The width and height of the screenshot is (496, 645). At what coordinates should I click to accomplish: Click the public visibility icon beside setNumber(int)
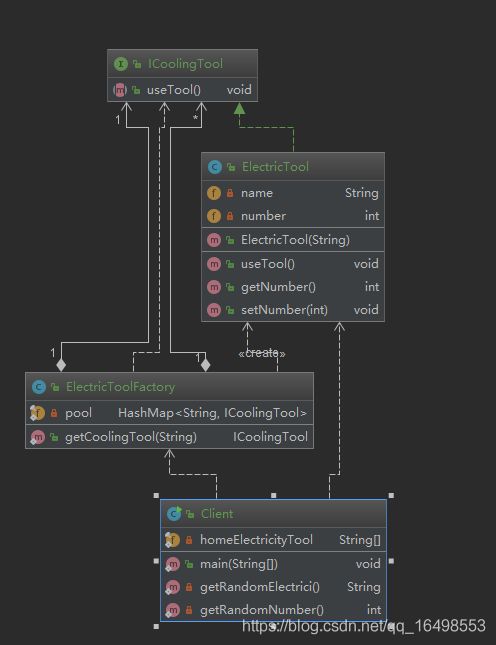tap(231, 310)
